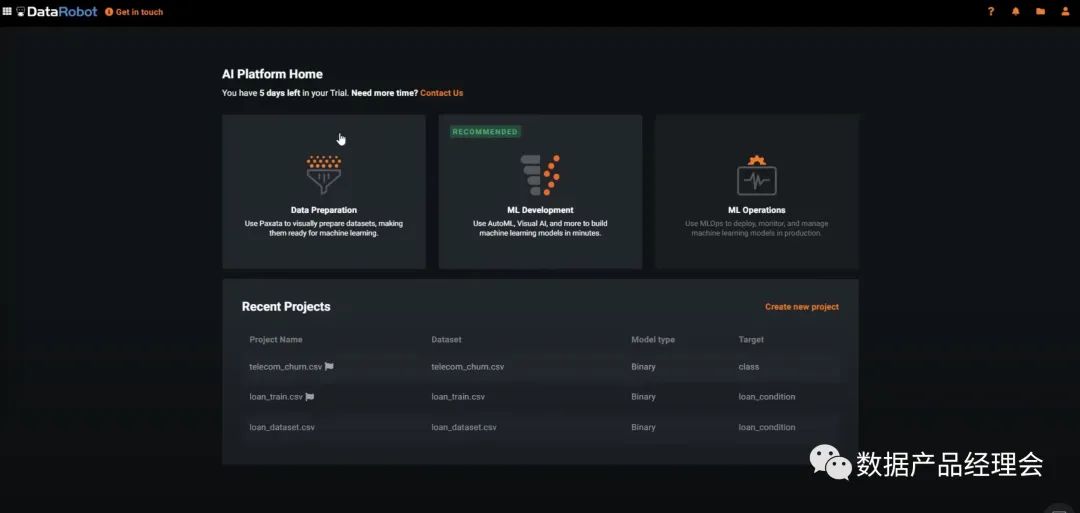Open the notifications bell icon

(1015, 12)
